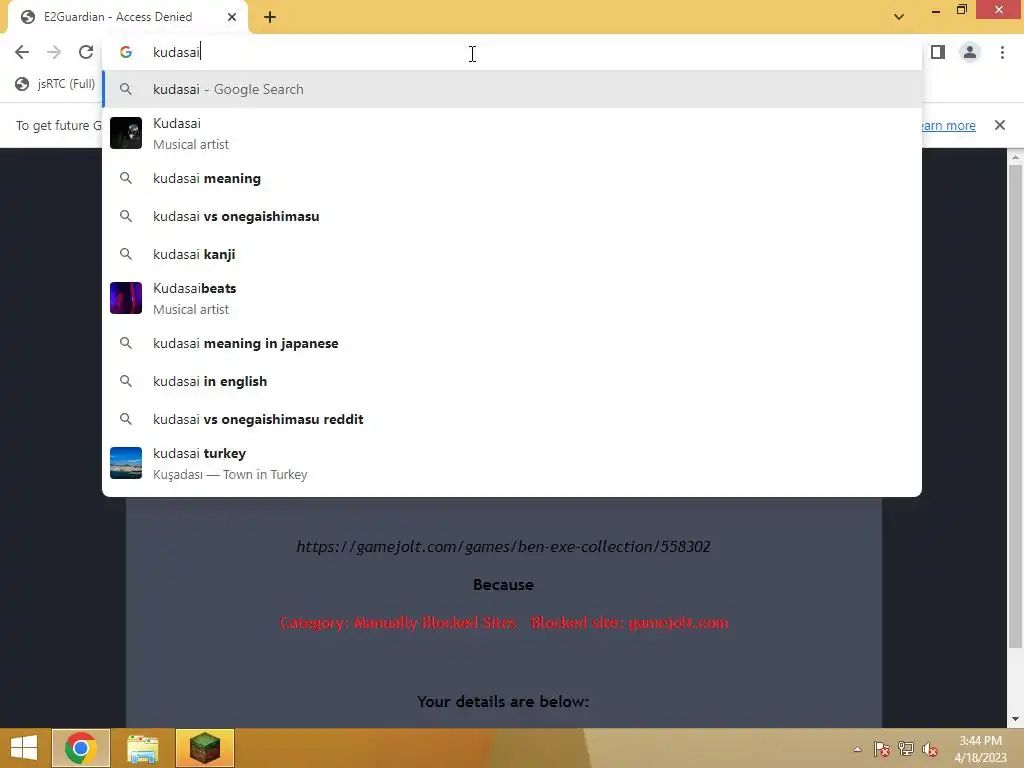Viewport: 1024px width, 768px height.
Task: Choose 'kudasai meaning' suggestion
Action: [x=512, y=178]
